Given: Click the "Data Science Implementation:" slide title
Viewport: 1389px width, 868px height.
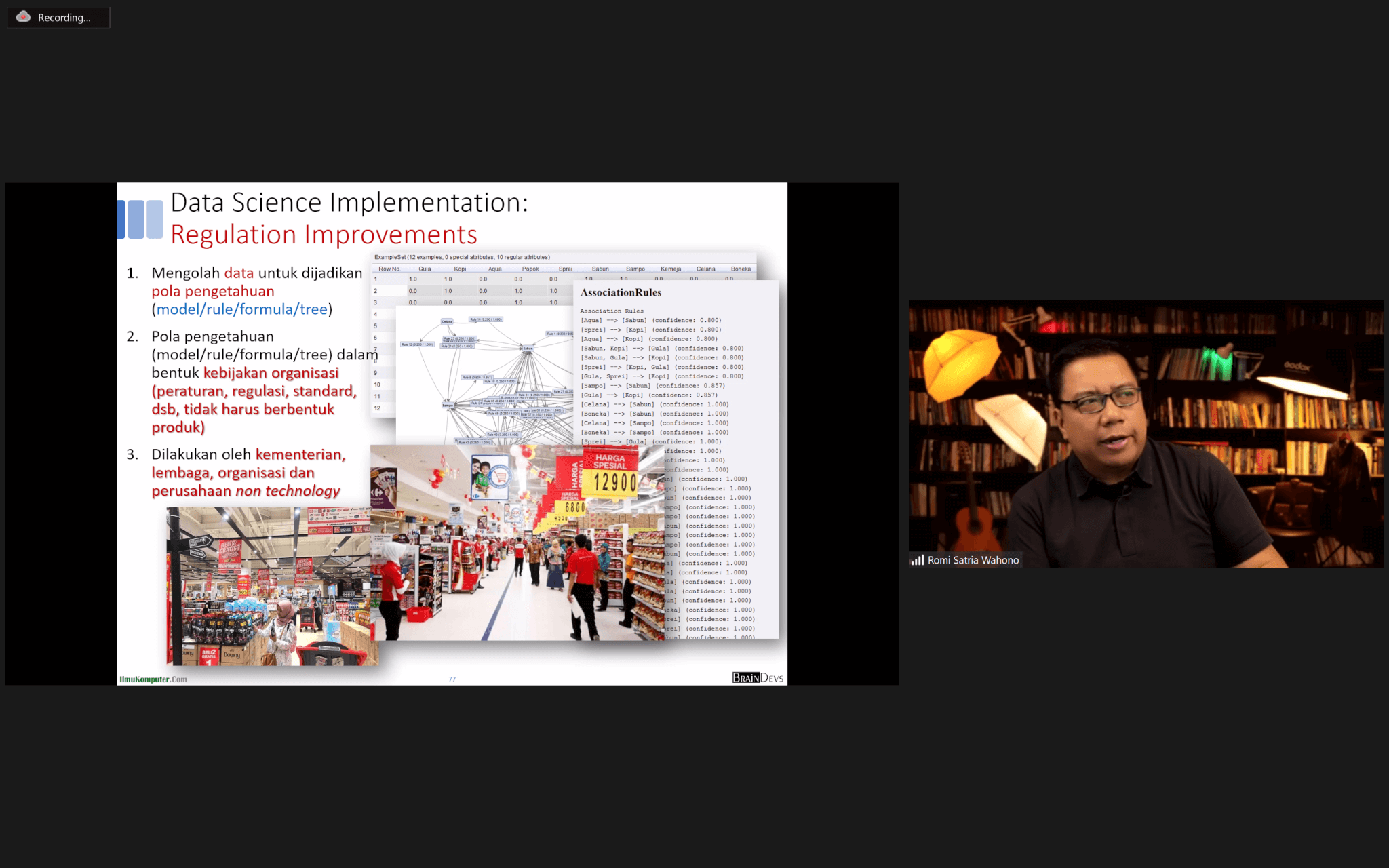Looking at the screenshot, I should (349, 203).
